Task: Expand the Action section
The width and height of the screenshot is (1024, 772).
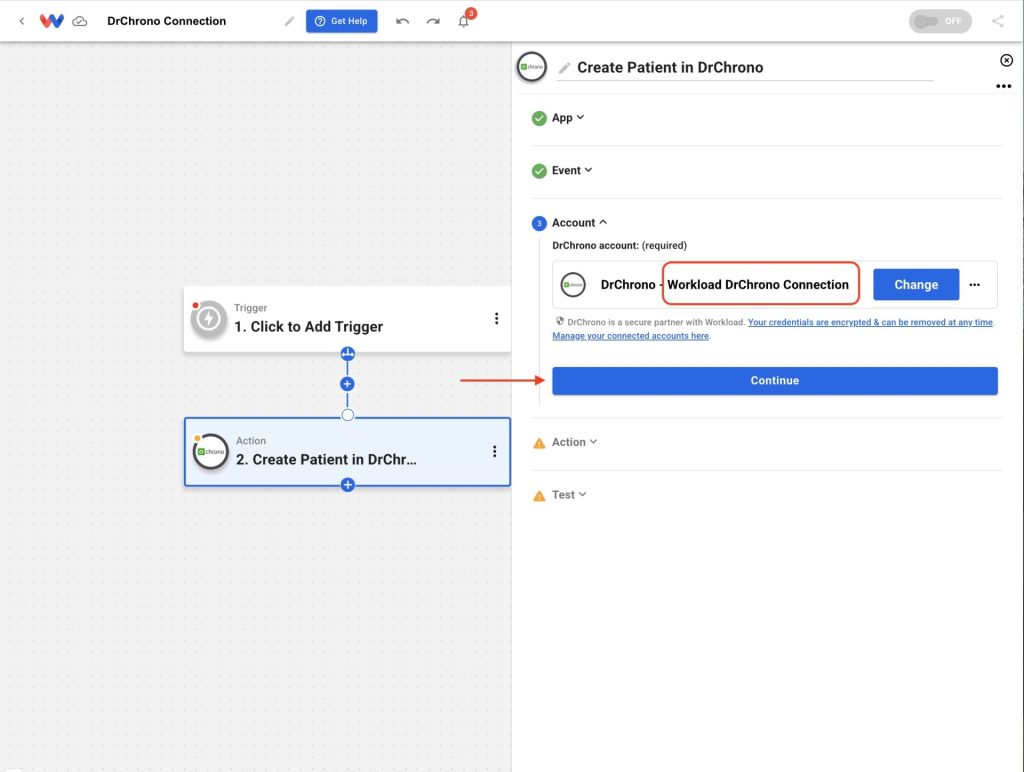Action: 574,442
